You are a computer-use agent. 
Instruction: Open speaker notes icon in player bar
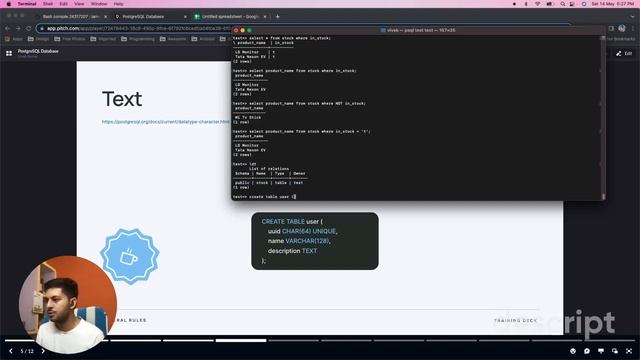coord(601,351)
